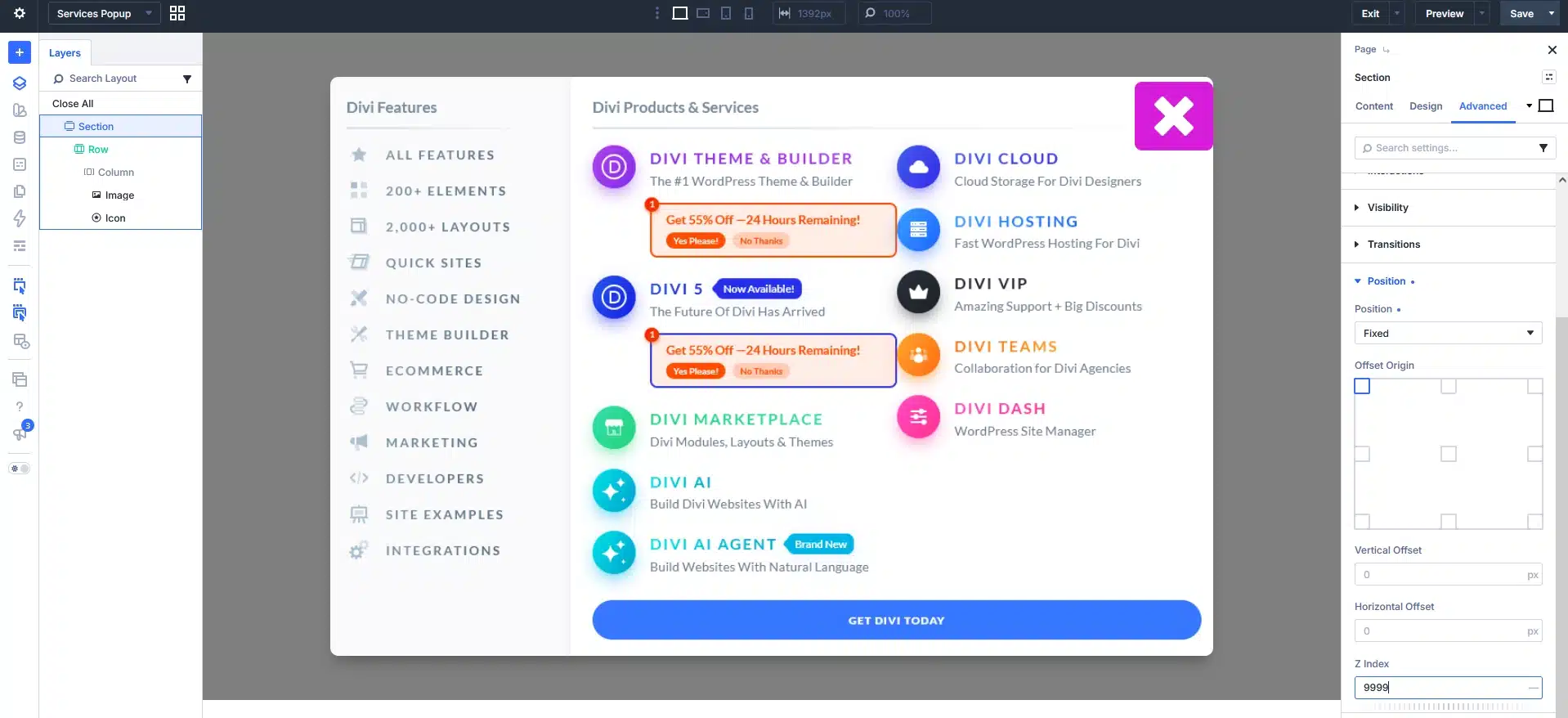The width and height of the screenshot is (1568, 718).
Task: Select middle-left offset origin square
Action: [1362, 454]
